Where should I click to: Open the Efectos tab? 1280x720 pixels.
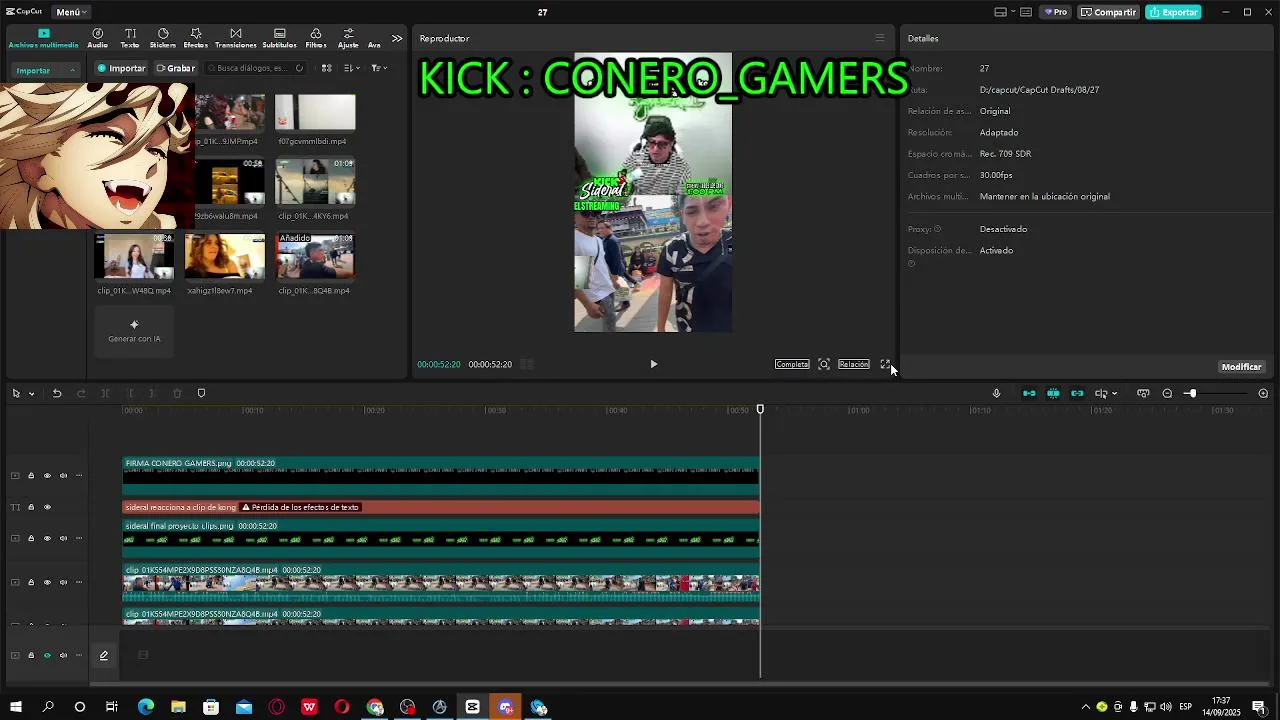[196, 38]
